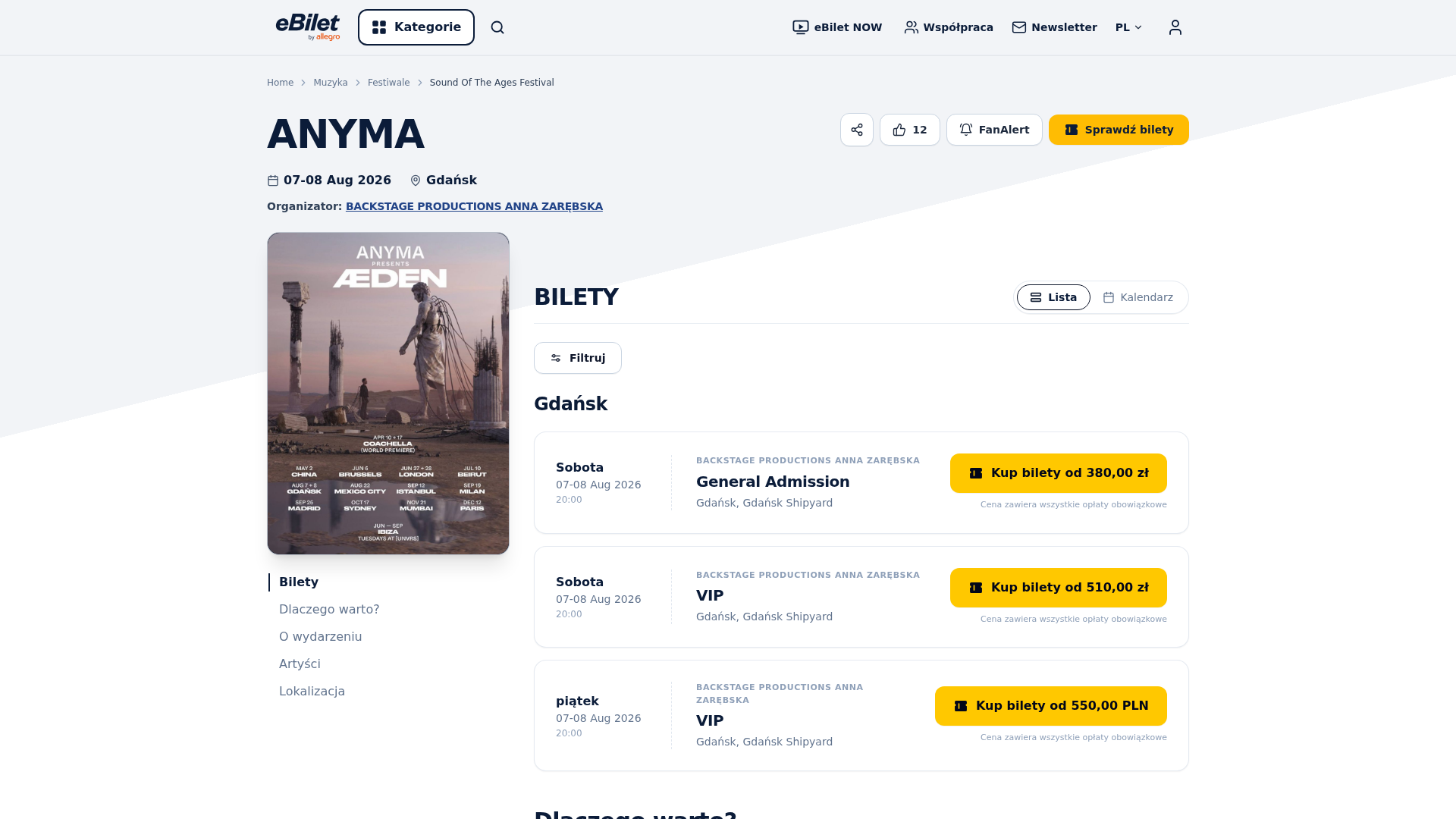Click the Sprawdź bilety button
This screenshot has height=819, width=1456.
coord(1119,130)
